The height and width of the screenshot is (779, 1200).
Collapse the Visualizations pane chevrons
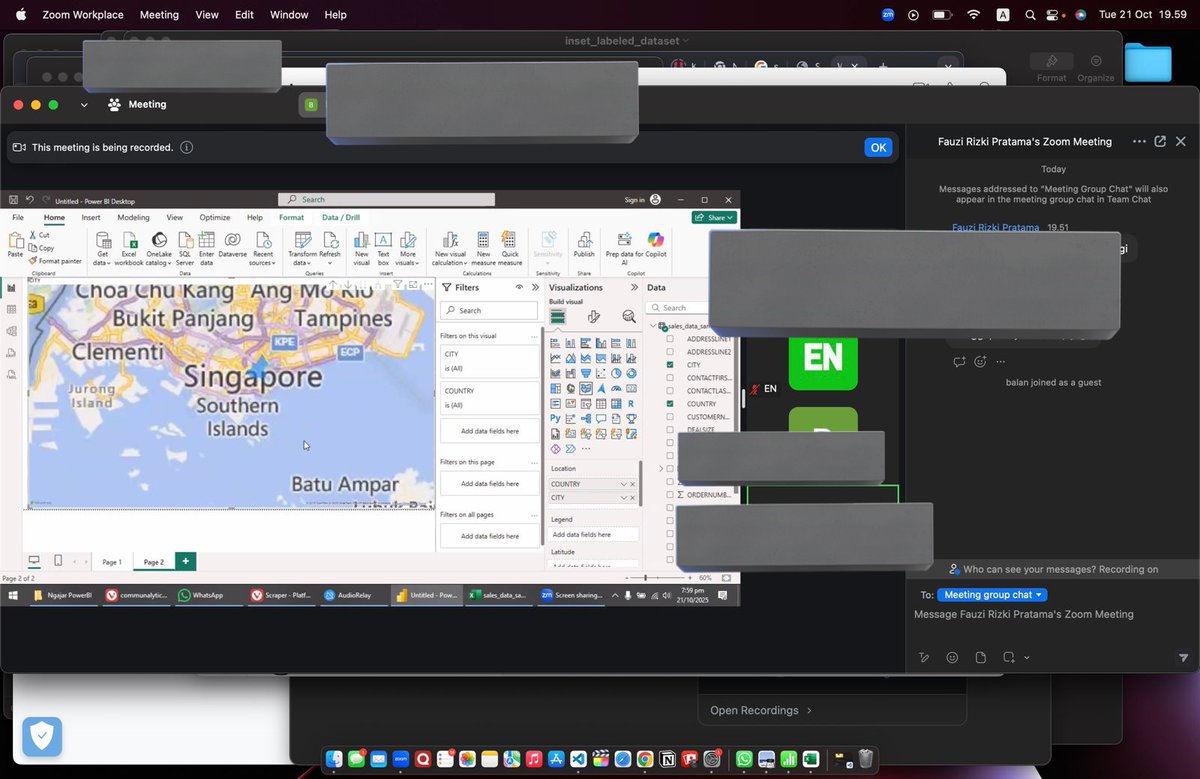634,287
